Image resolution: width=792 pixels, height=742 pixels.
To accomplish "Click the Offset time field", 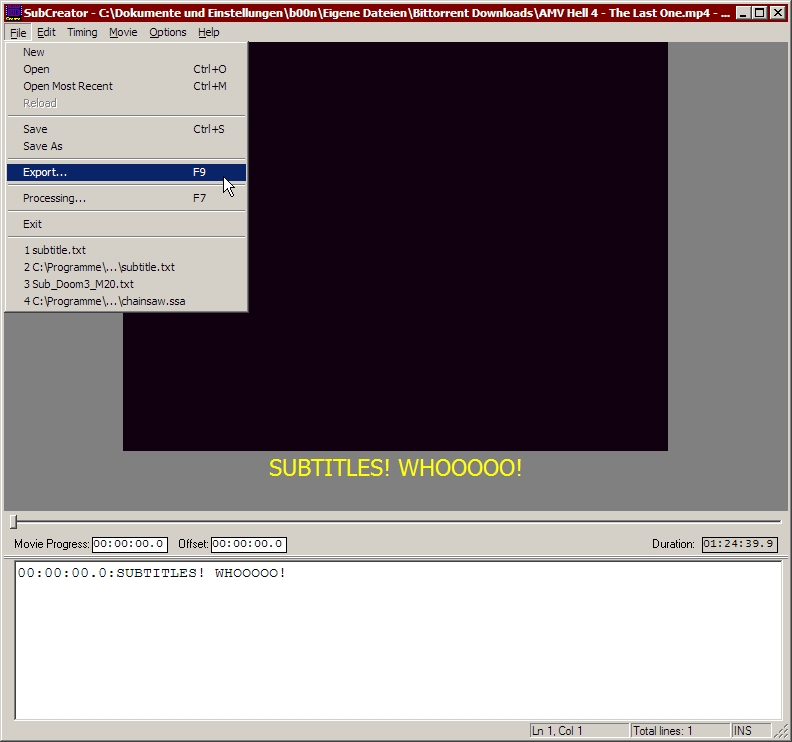I will pyautogui.click(x=249, y=544).
